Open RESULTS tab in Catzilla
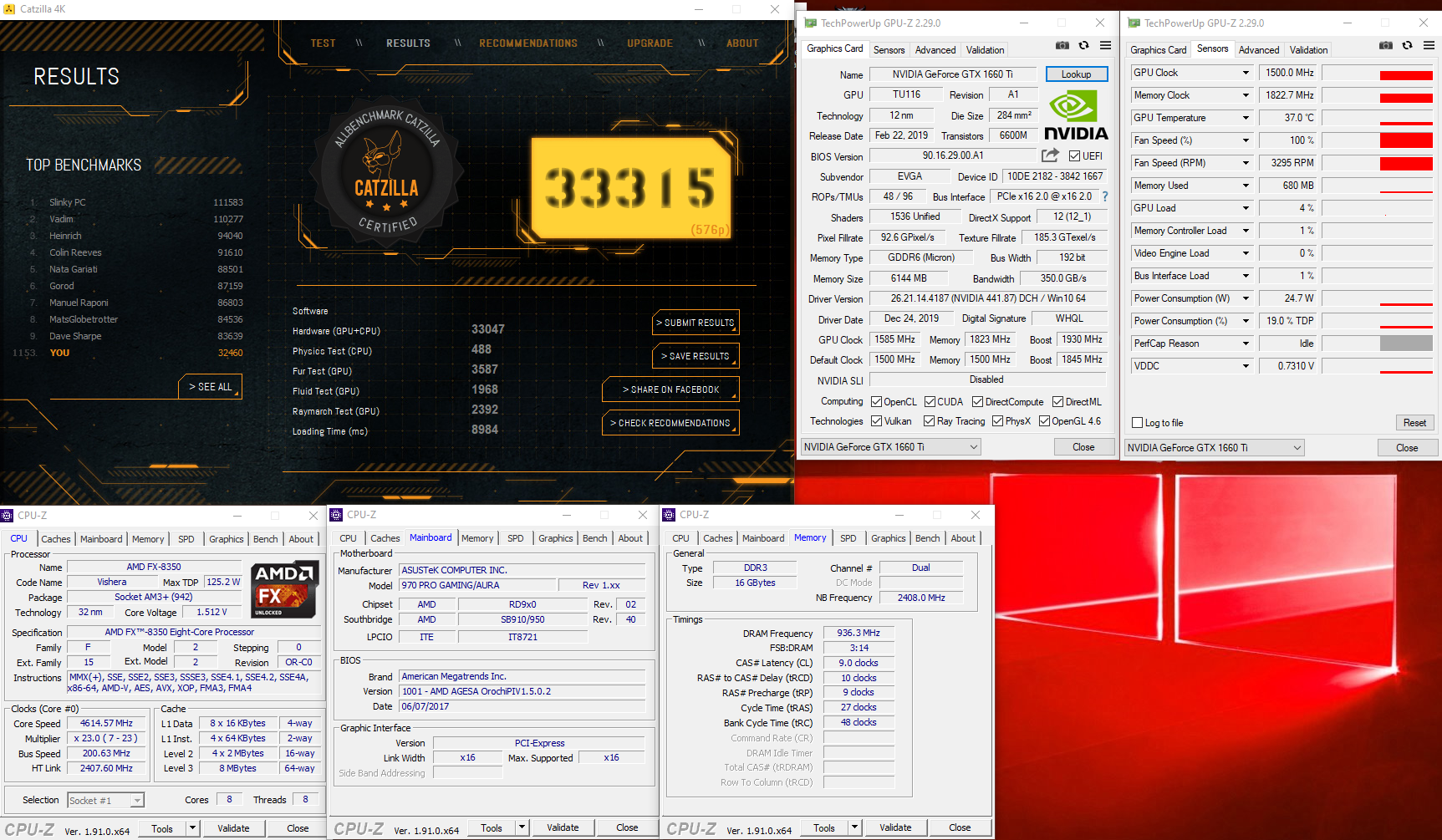Viewport: 1442px width, 840px height. (x=408, y=43)
